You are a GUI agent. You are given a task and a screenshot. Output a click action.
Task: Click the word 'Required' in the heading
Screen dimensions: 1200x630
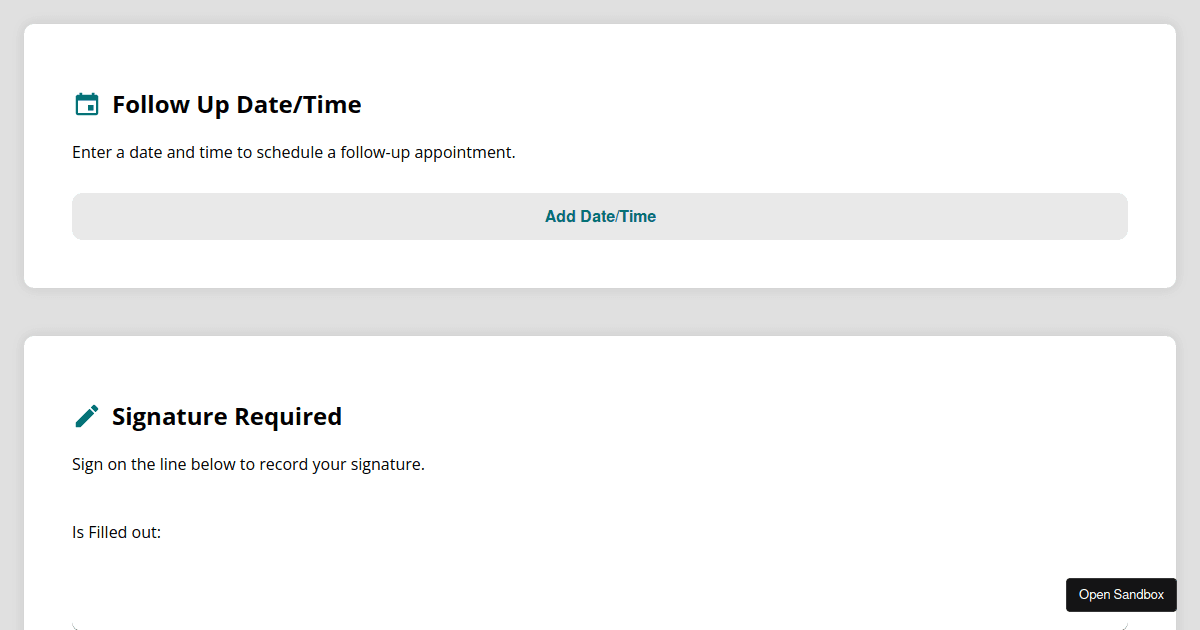pos(288,417)
